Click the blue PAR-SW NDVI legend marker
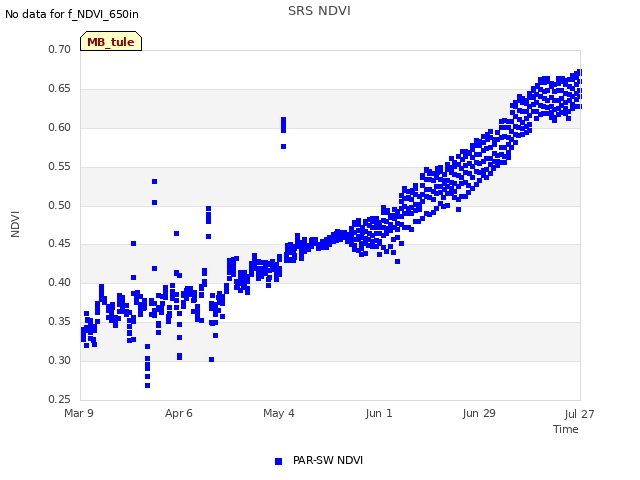 click(x=278, y=461)
